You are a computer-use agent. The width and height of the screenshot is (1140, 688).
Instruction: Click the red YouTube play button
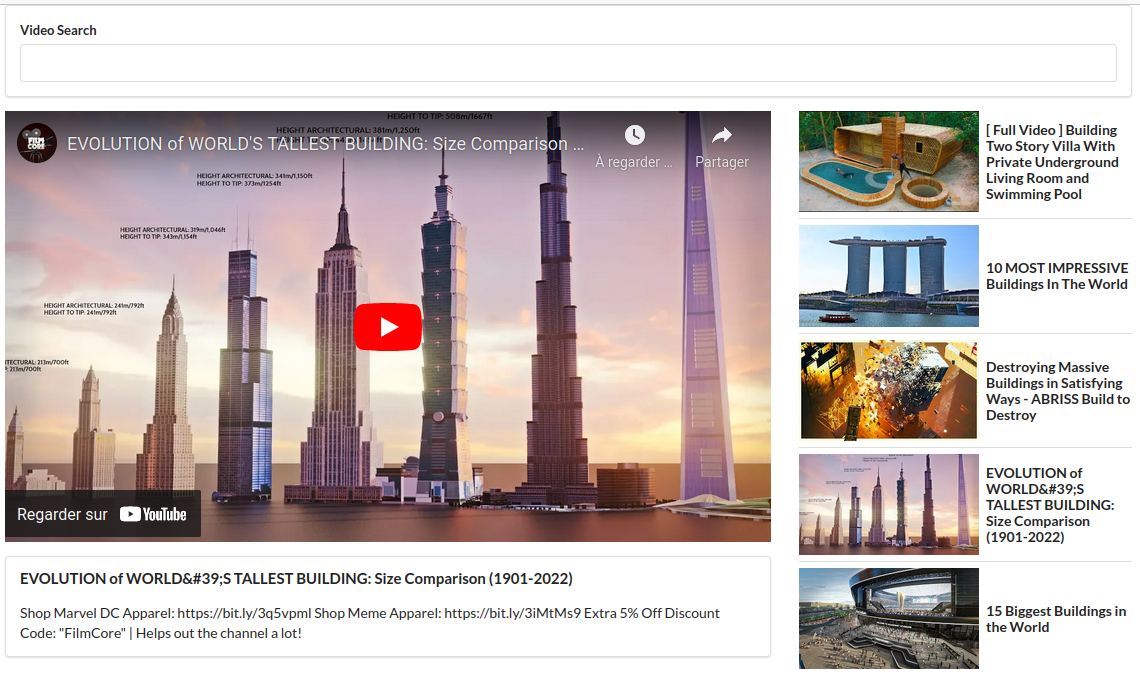388,327
